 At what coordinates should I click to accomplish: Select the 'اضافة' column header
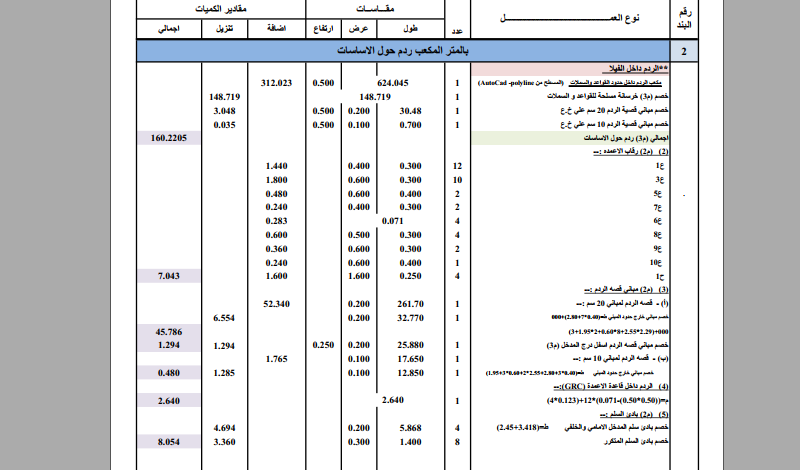(x=277, y=29)
